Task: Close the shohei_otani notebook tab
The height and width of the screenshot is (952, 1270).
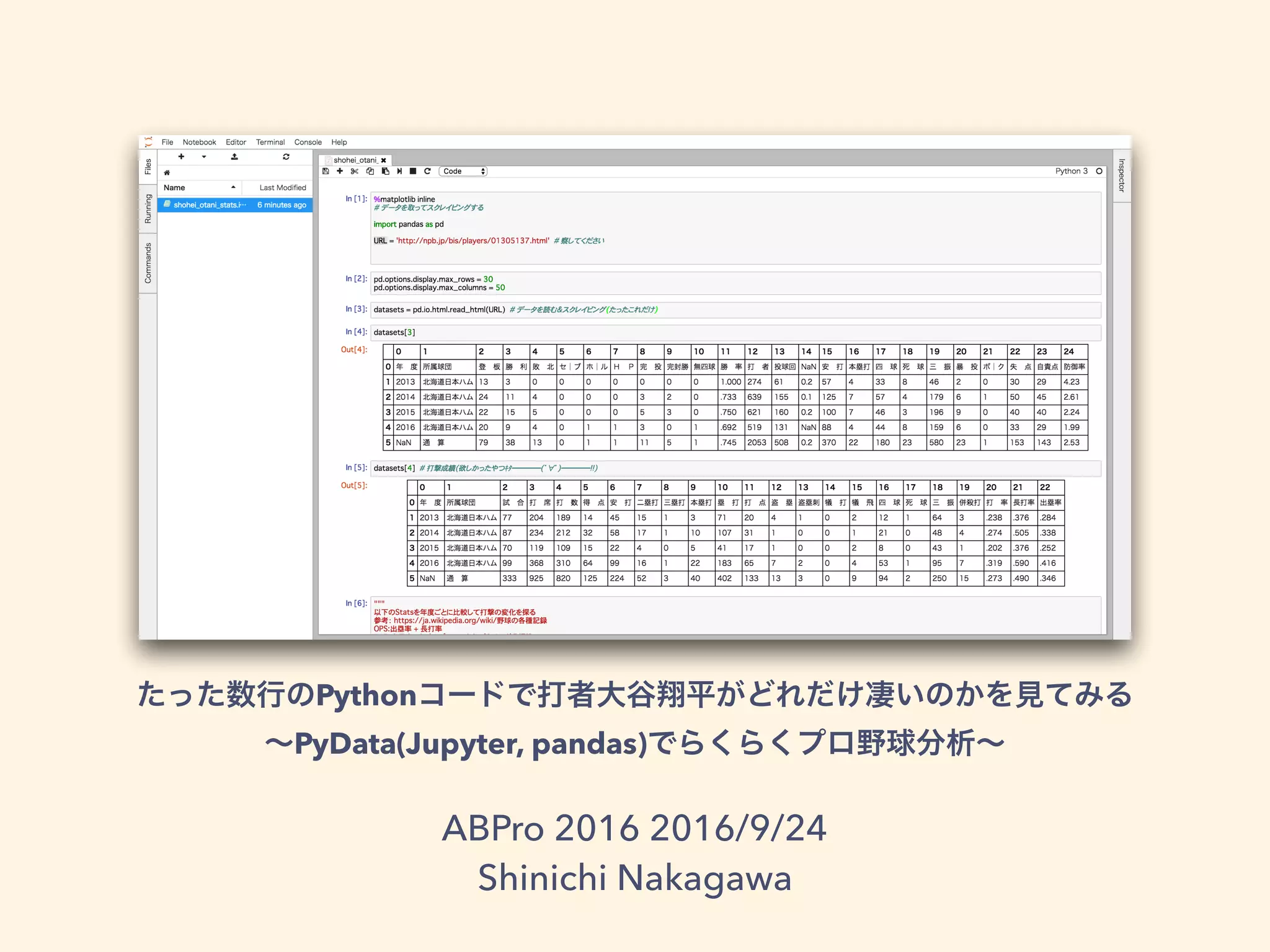Action: tap(383, 160)
